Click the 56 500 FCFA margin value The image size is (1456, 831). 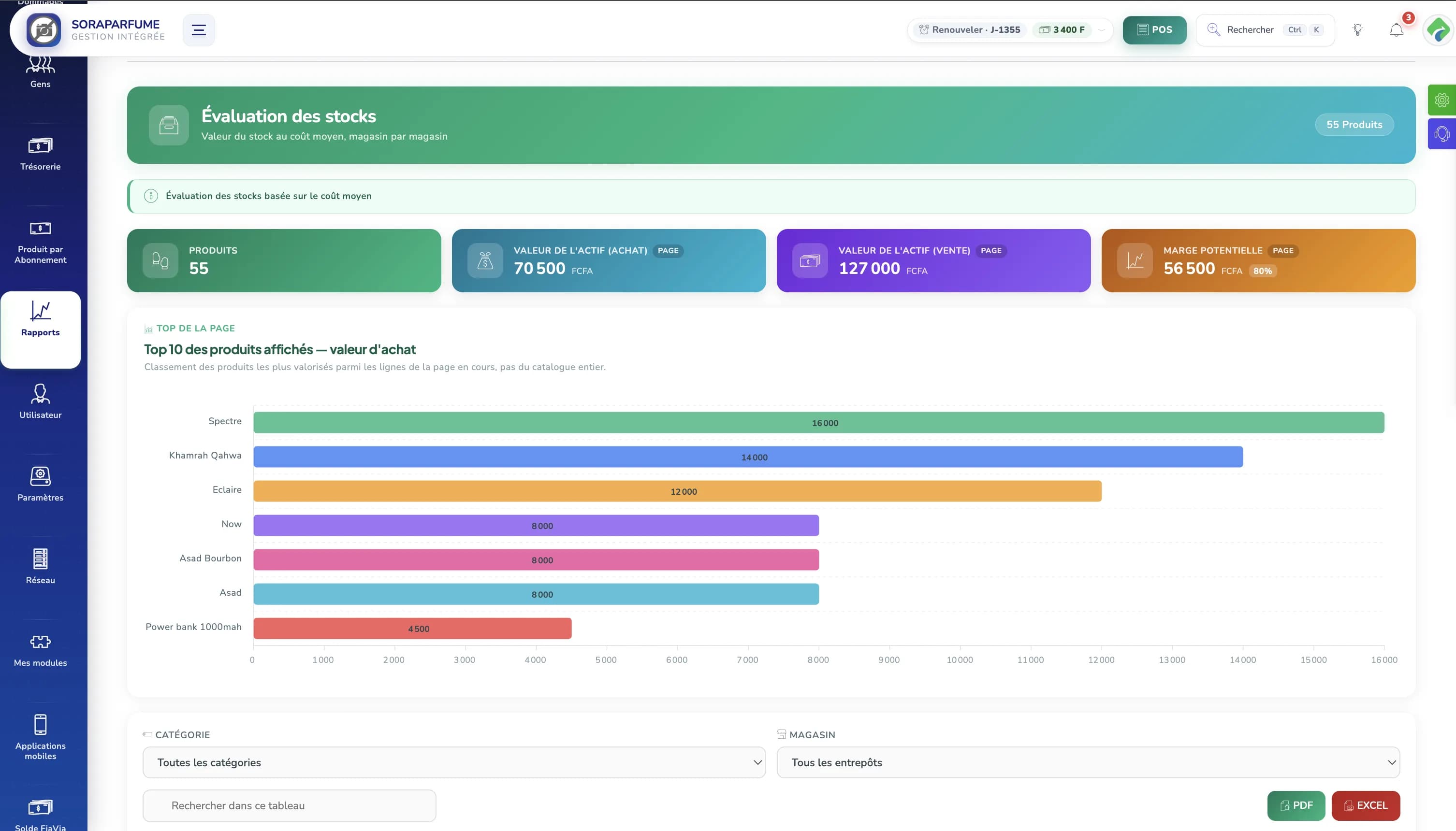(1203, 268)
